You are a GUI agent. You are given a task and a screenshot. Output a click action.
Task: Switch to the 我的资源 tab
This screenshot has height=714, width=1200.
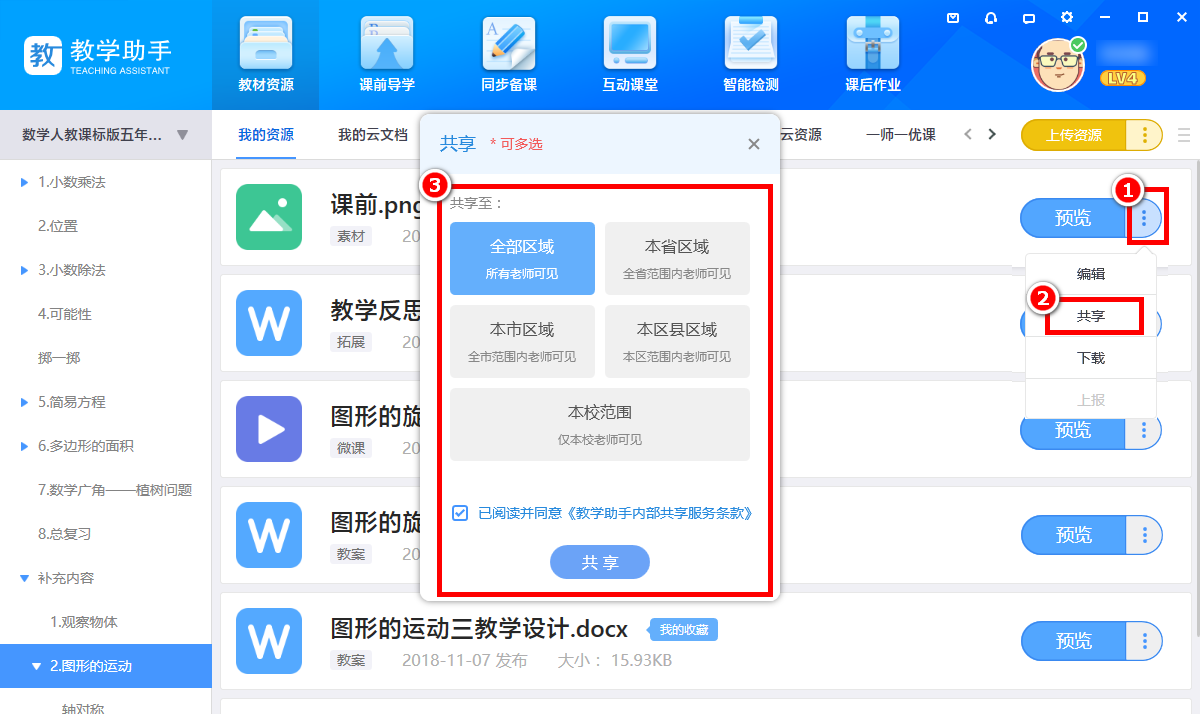pos(266,135)
